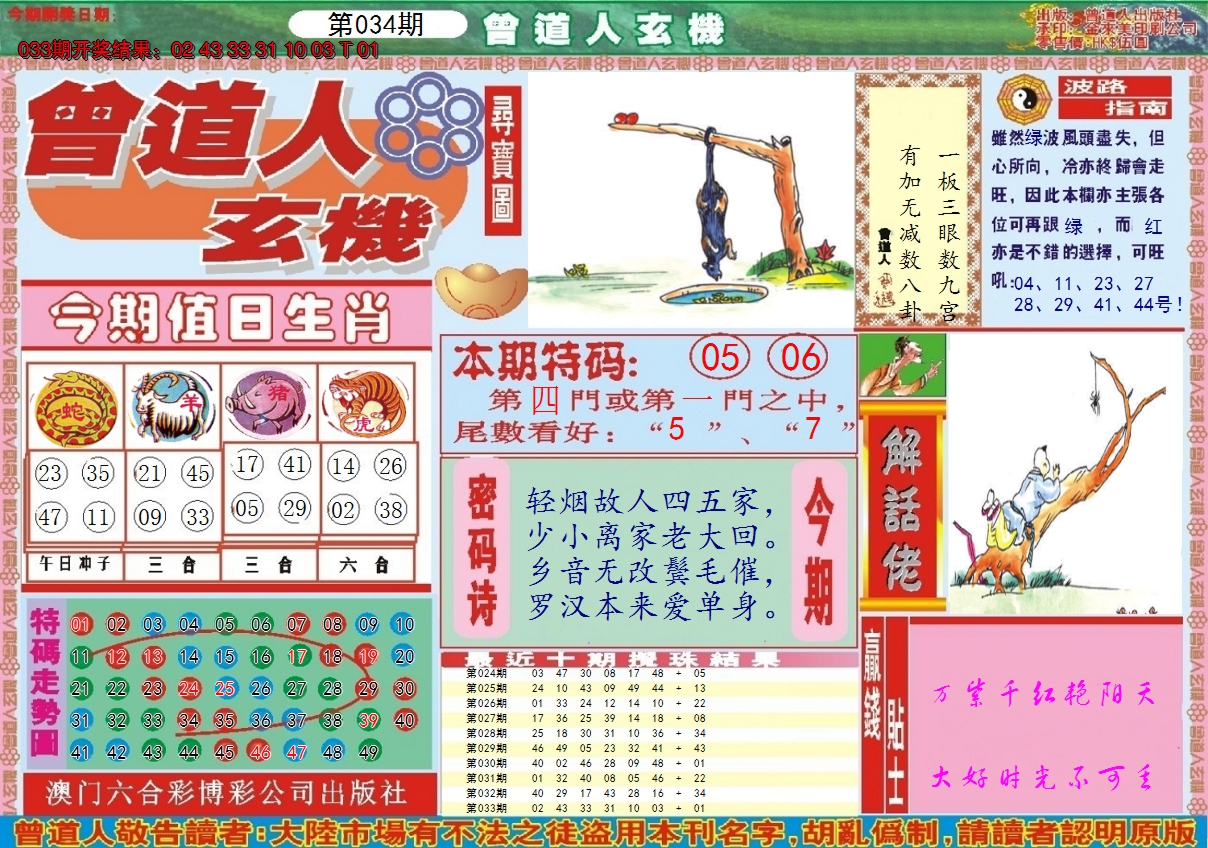Click the 第028期 row in results table
This screenshot has width=1208, height=848.
pos(650,733)
